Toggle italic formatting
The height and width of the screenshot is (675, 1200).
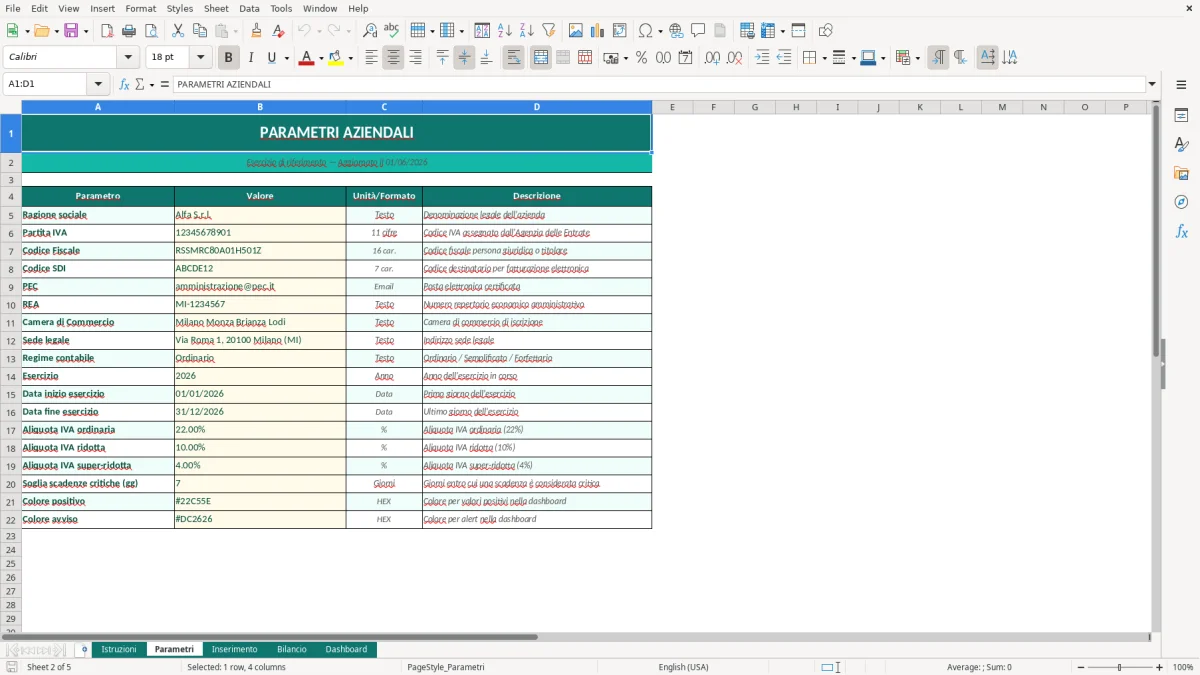click(x=250, y=58)
